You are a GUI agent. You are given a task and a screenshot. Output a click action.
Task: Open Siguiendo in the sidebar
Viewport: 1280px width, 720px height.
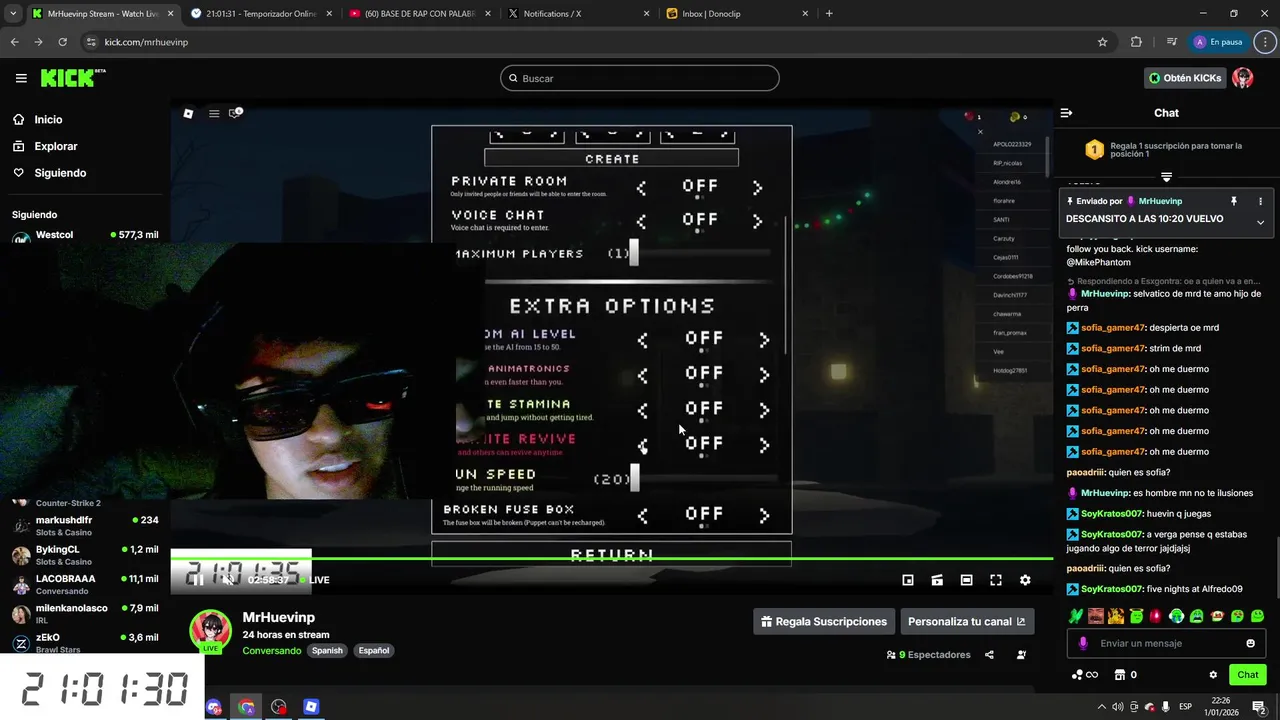[60, 173]
